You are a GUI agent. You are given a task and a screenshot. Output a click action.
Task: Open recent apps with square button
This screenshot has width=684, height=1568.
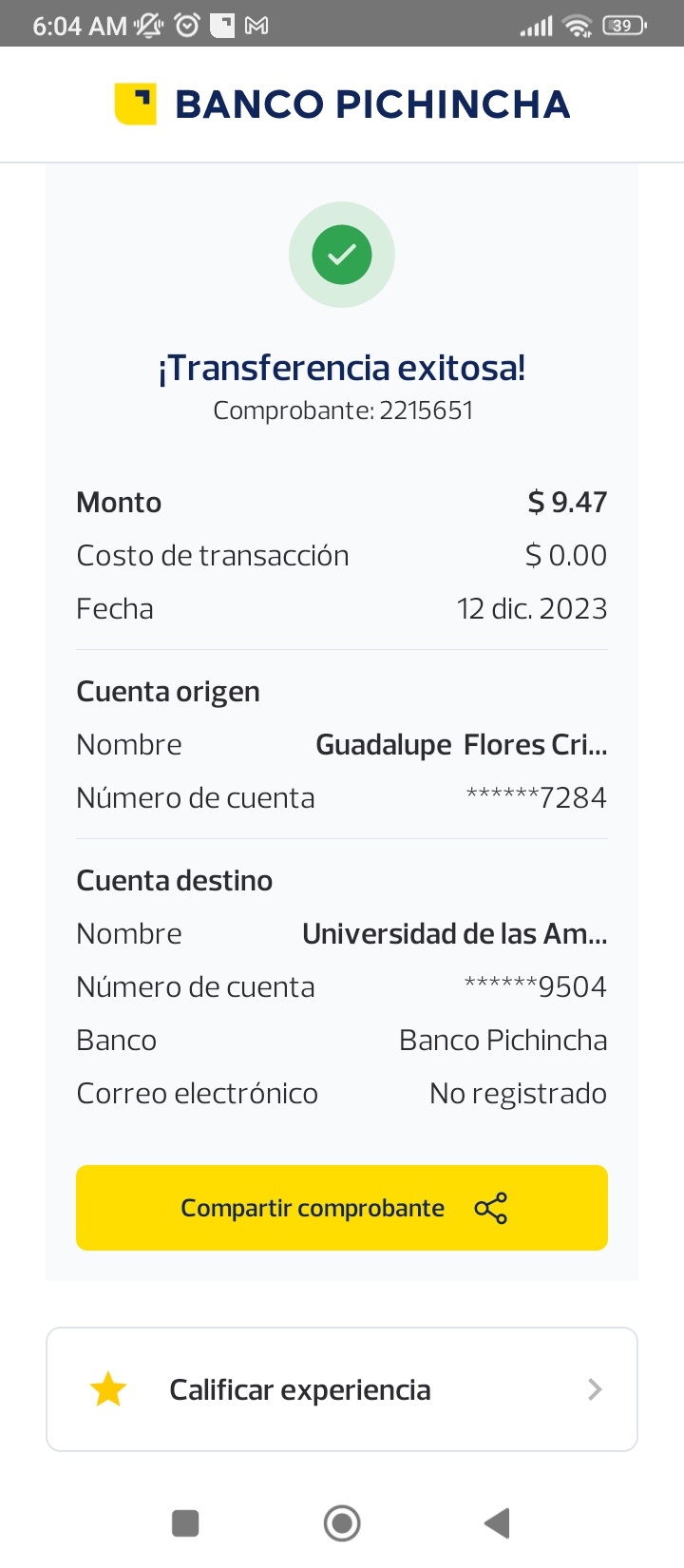(x=185, y=1523)
